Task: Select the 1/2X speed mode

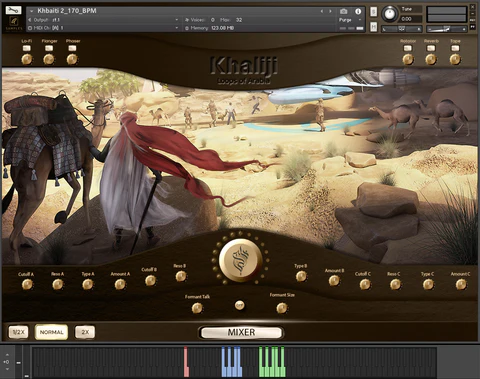Action: [x=18, y=332]
